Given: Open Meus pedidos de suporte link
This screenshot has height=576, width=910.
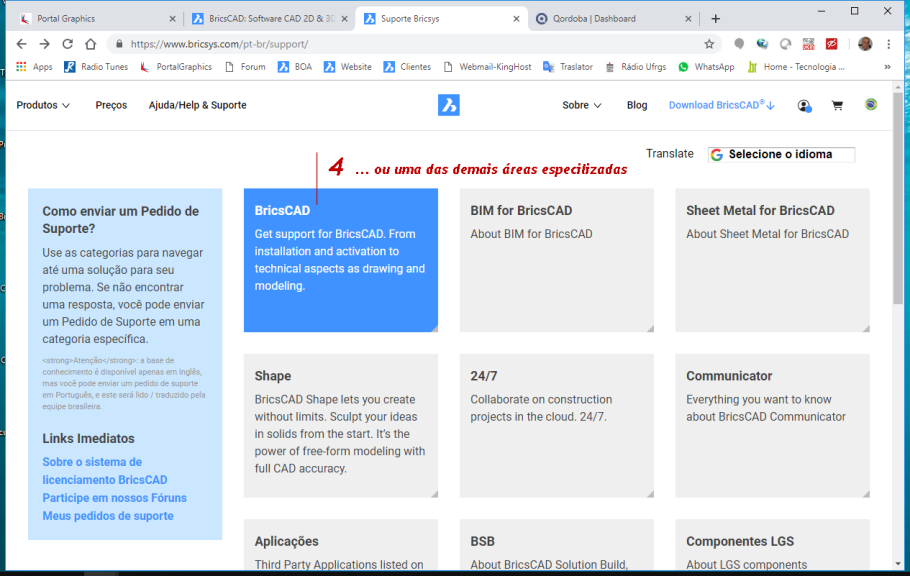Looking at the screenshot, I should click(x=108, y=516).
